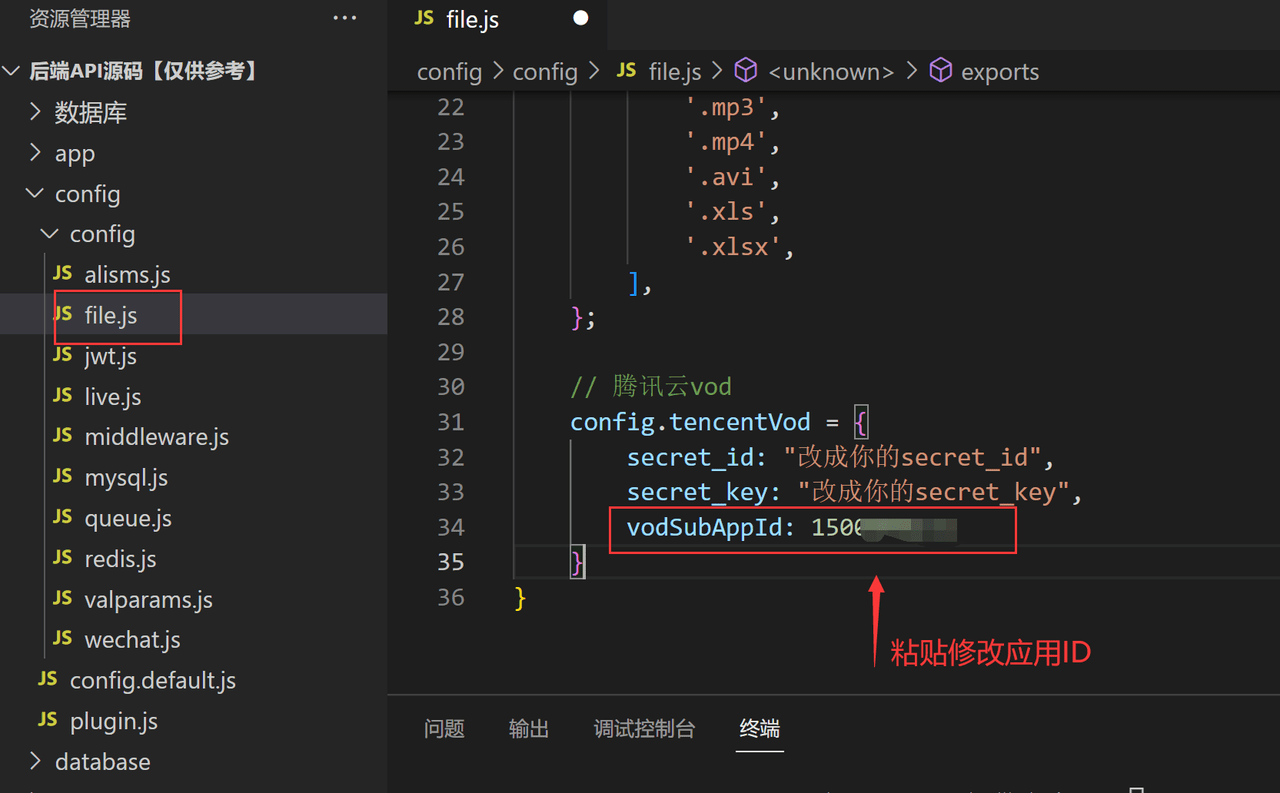The height and width of the screenshot is (793, 1280).
Task: Click config.tencentVod on line 31
Action: point(690,422)
